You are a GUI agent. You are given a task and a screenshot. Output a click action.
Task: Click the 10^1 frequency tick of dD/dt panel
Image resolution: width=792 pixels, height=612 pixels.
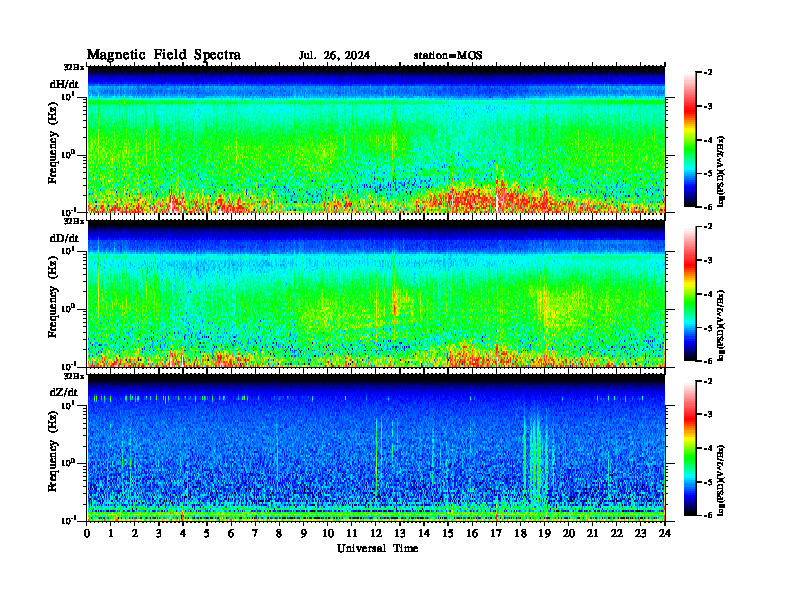[x=68, y=251]
